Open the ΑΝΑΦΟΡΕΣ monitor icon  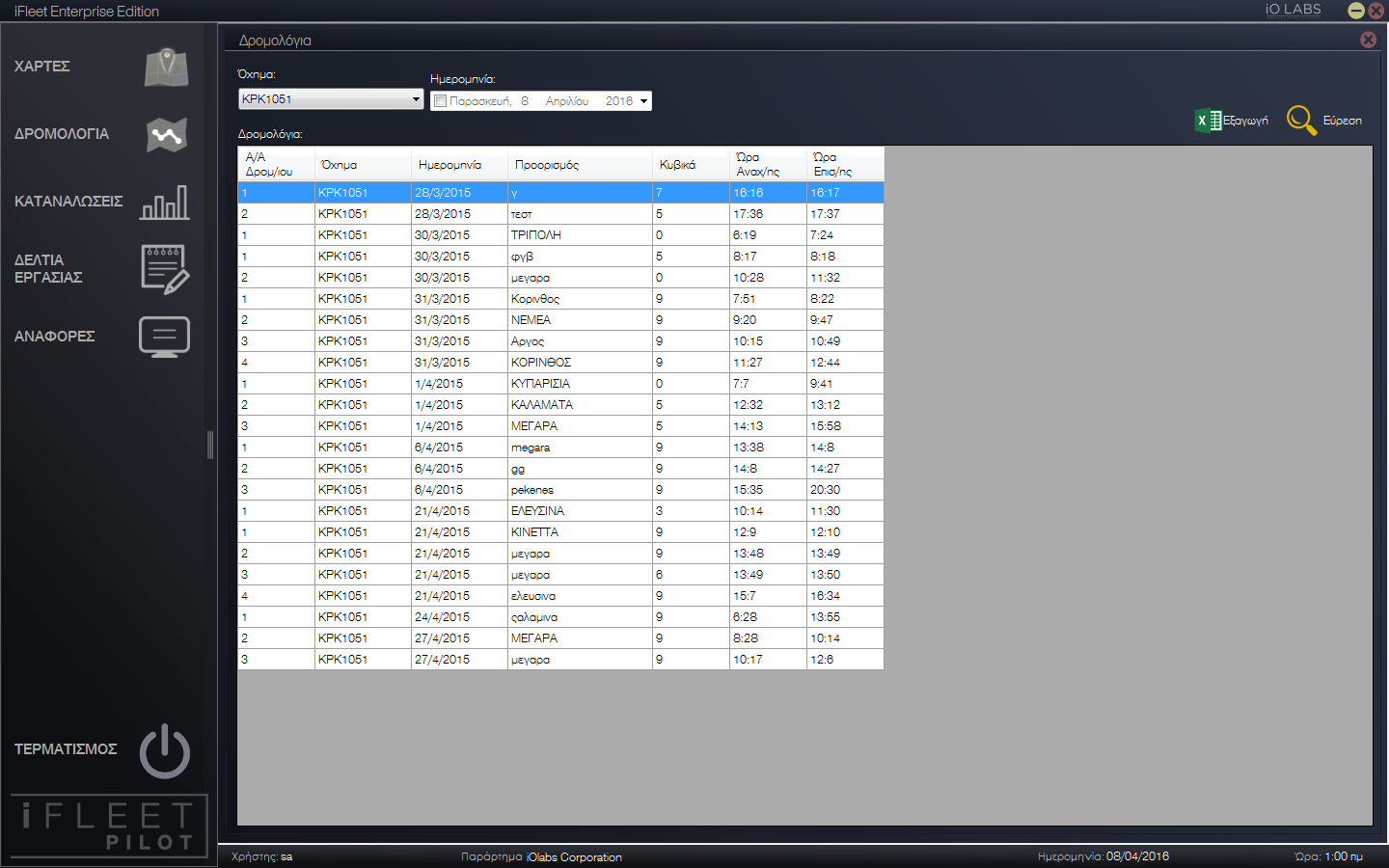click(165, 337)
